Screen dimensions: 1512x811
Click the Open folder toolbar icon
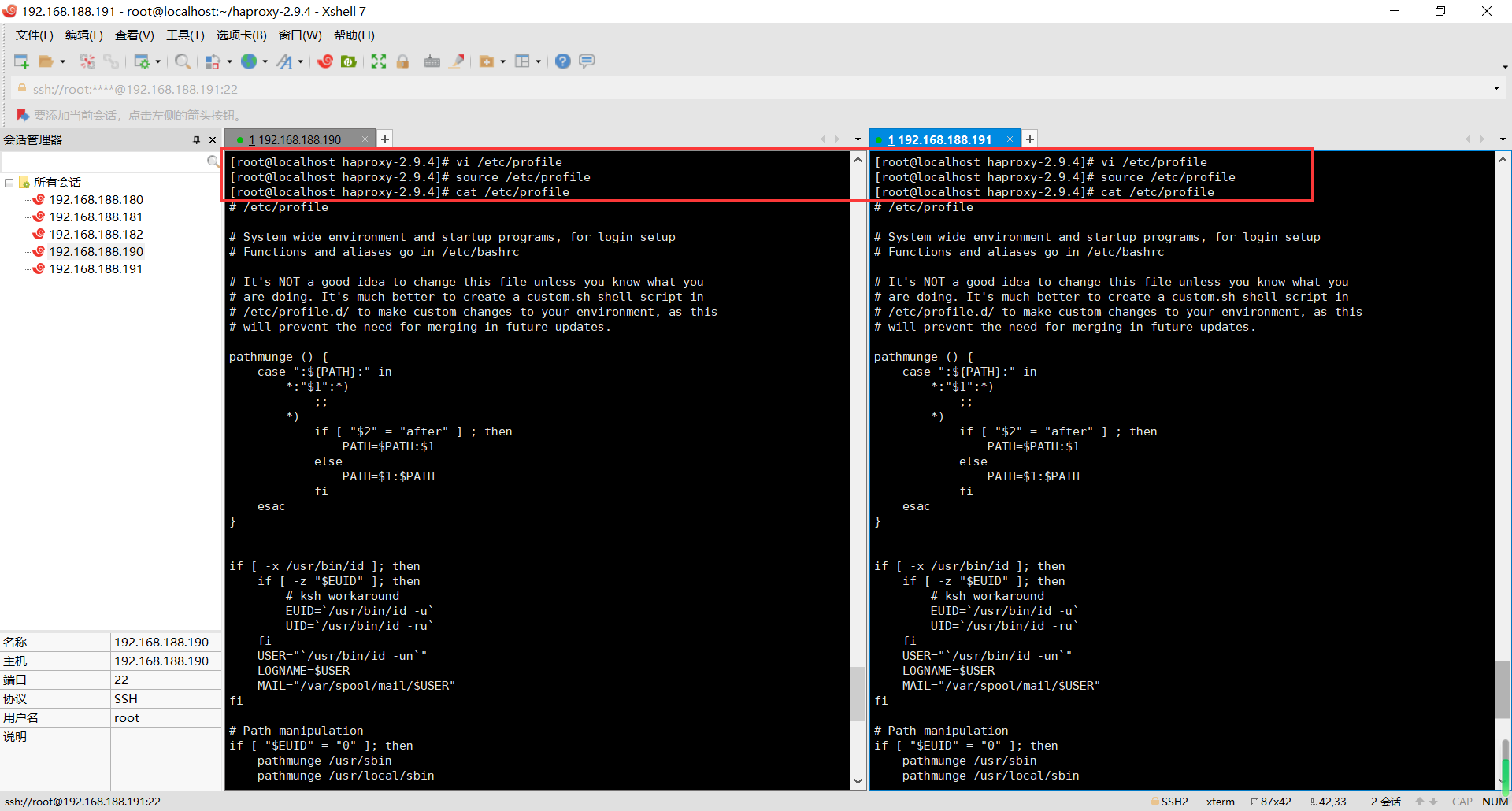[x=46, y=61]
